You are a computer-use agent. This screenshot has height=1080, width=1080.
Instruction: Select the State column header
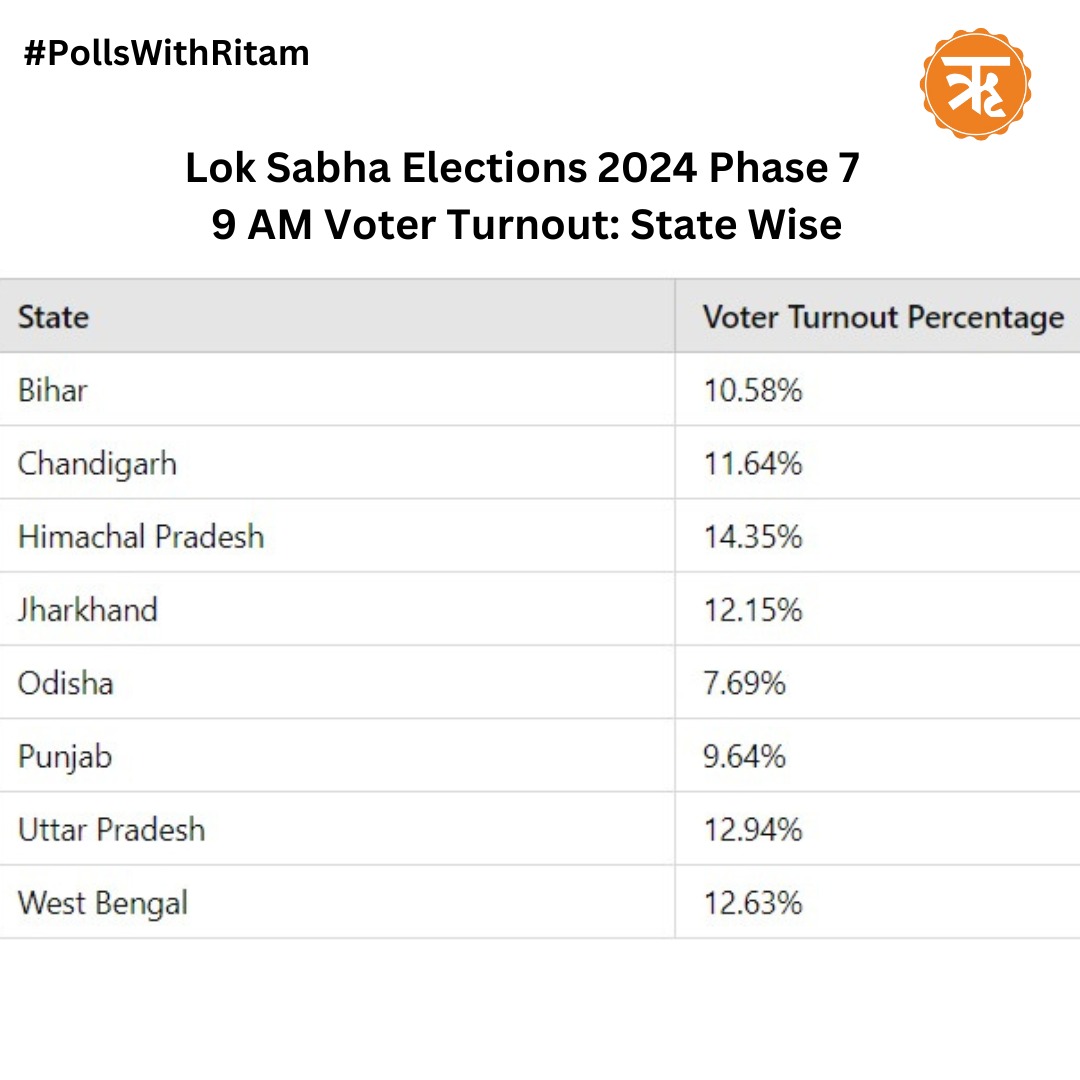54,318
